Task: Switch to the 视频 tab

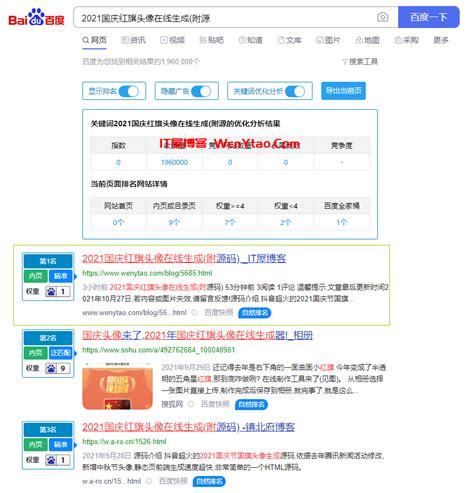Action: click(172, 40)
